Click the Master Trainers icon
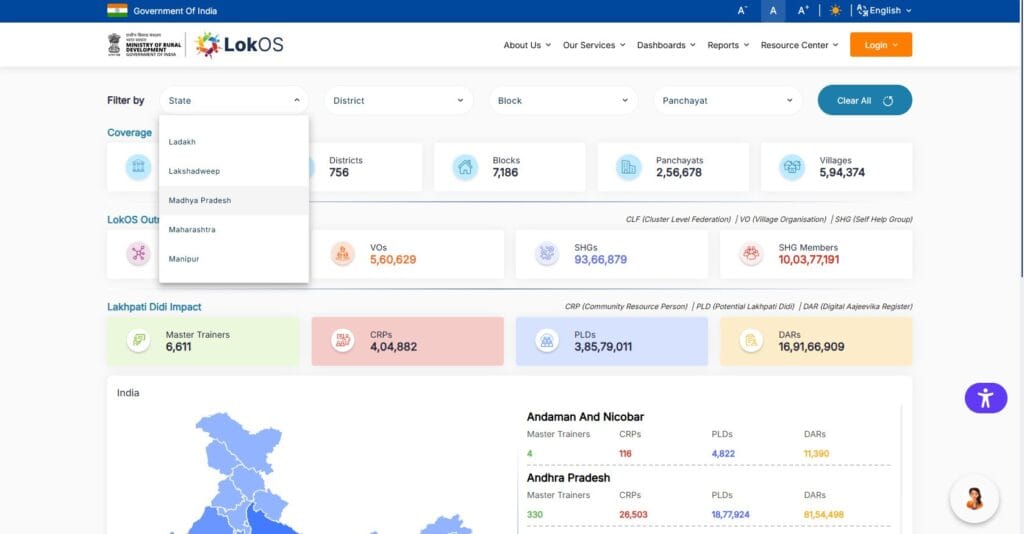1024x534 pixels. pos(138,340)
